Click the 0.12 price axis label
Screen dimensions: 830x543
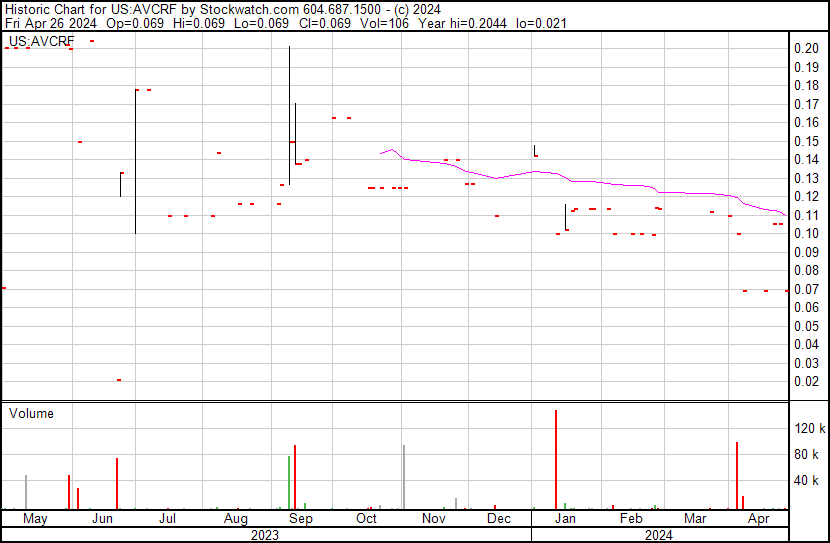tap(806, 196)
